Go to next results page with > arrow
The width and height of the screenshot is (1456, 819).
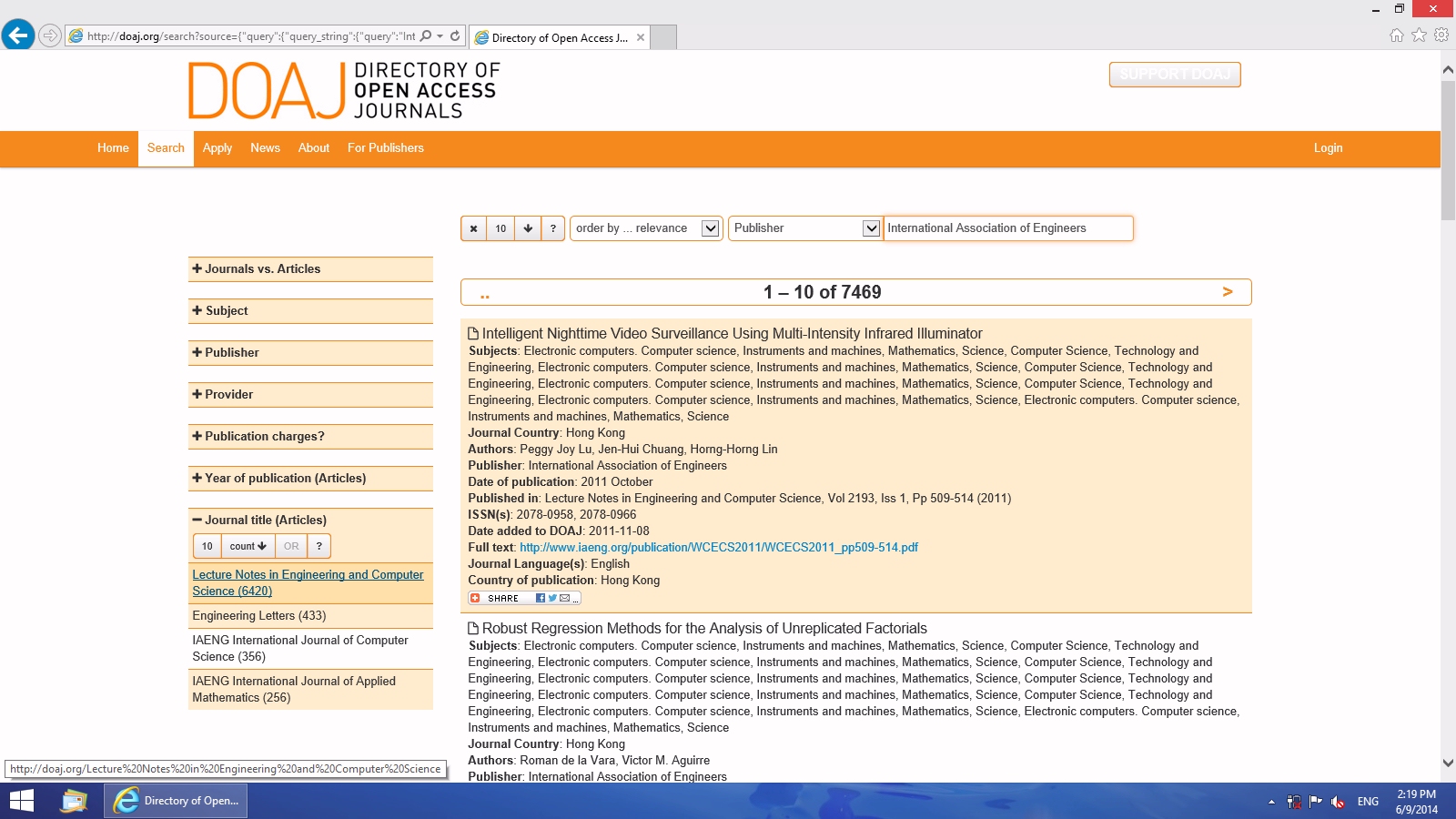(x=1228, y=292)
